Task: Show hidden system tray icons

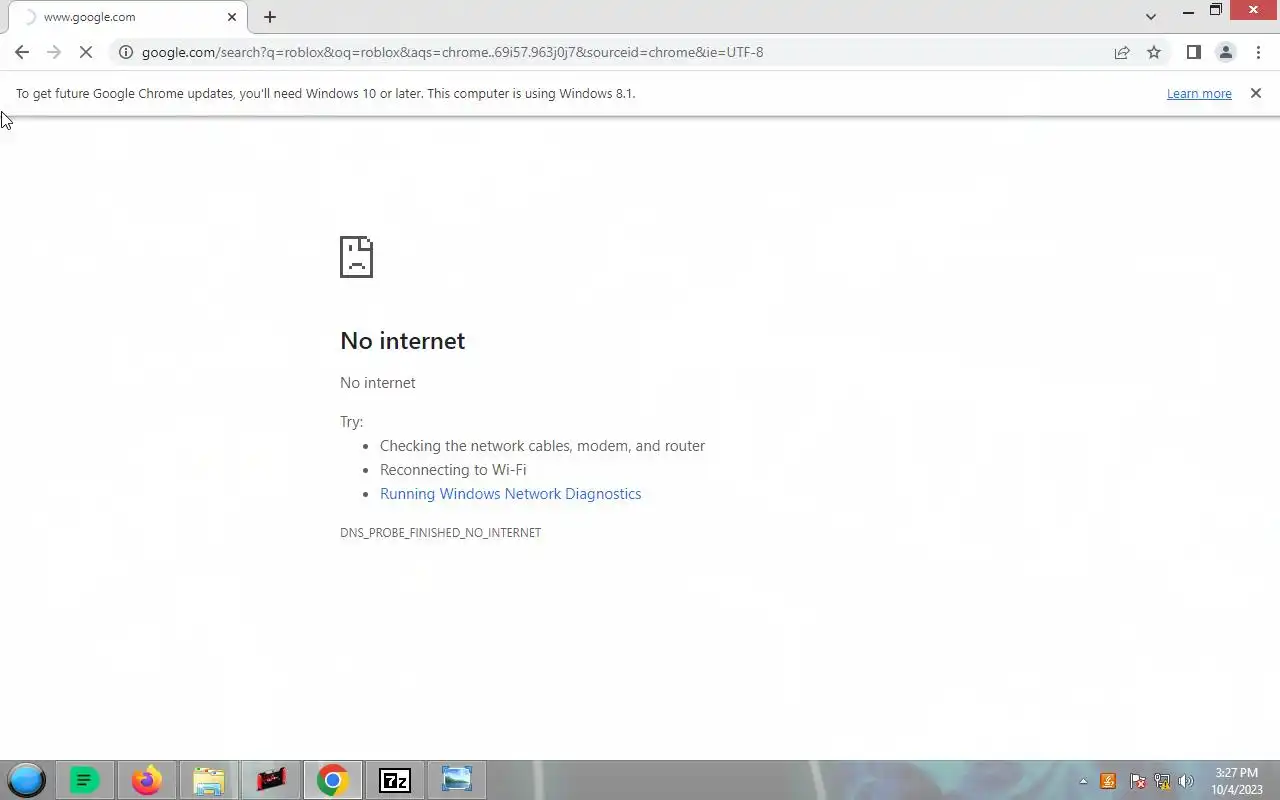Action: click(x=1083, y=782)
